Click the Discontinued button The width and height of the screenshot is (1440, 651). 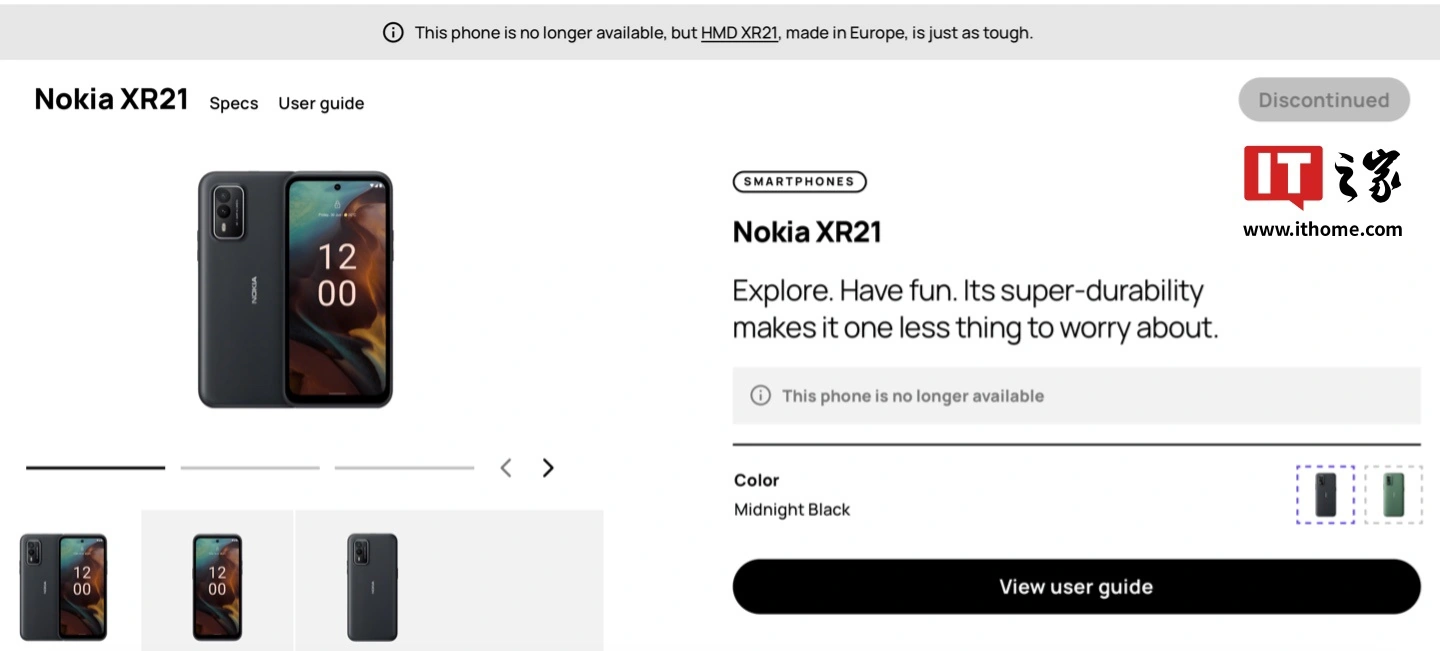coord(1324,100)
